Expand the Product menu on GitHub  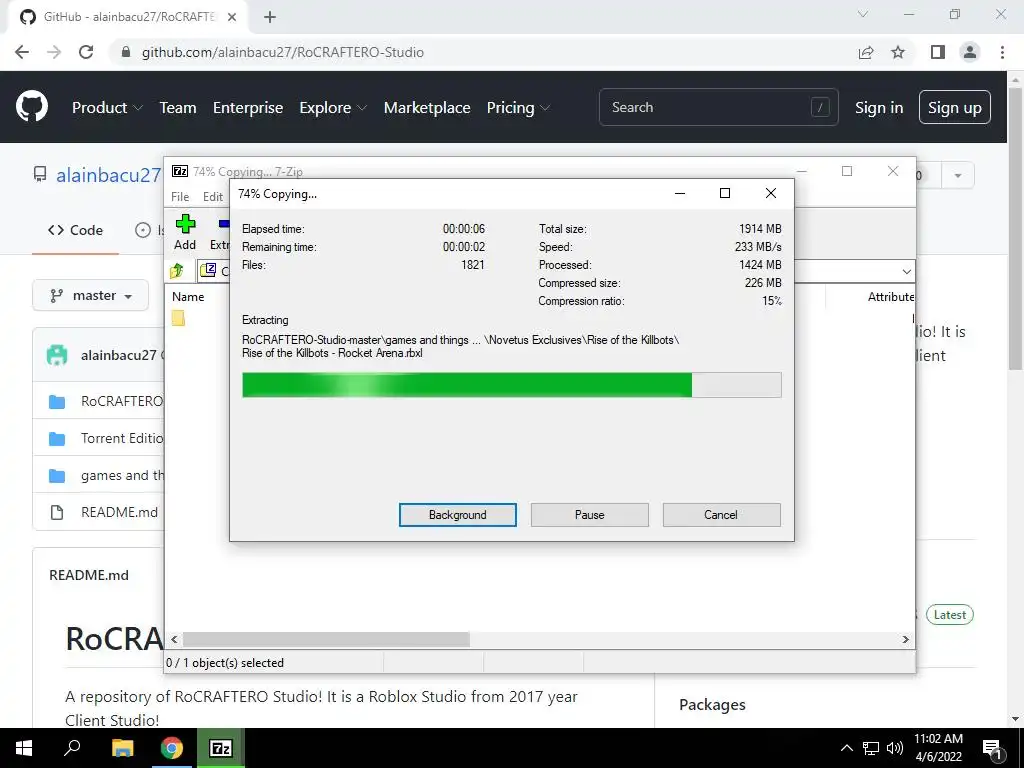pyautogui.click(x=107, y=108)
